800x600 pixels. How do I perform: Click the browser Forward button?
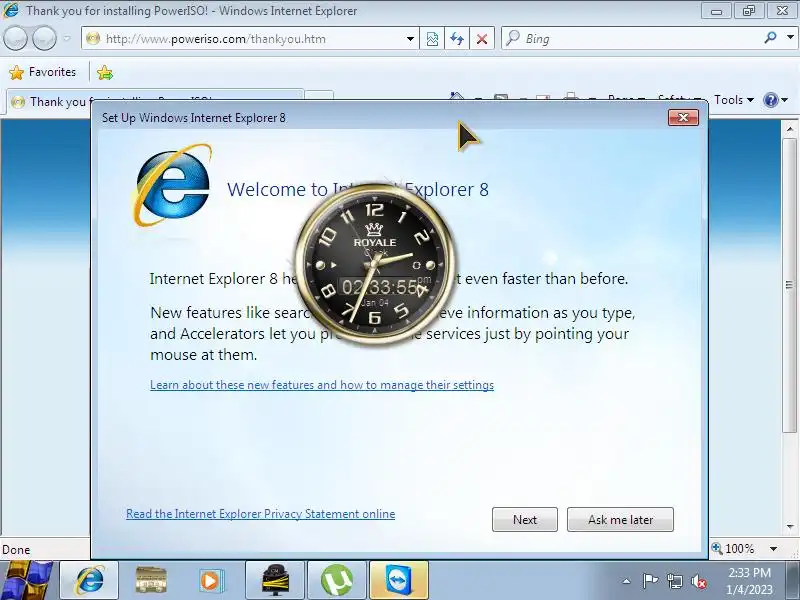coord(44,38)
